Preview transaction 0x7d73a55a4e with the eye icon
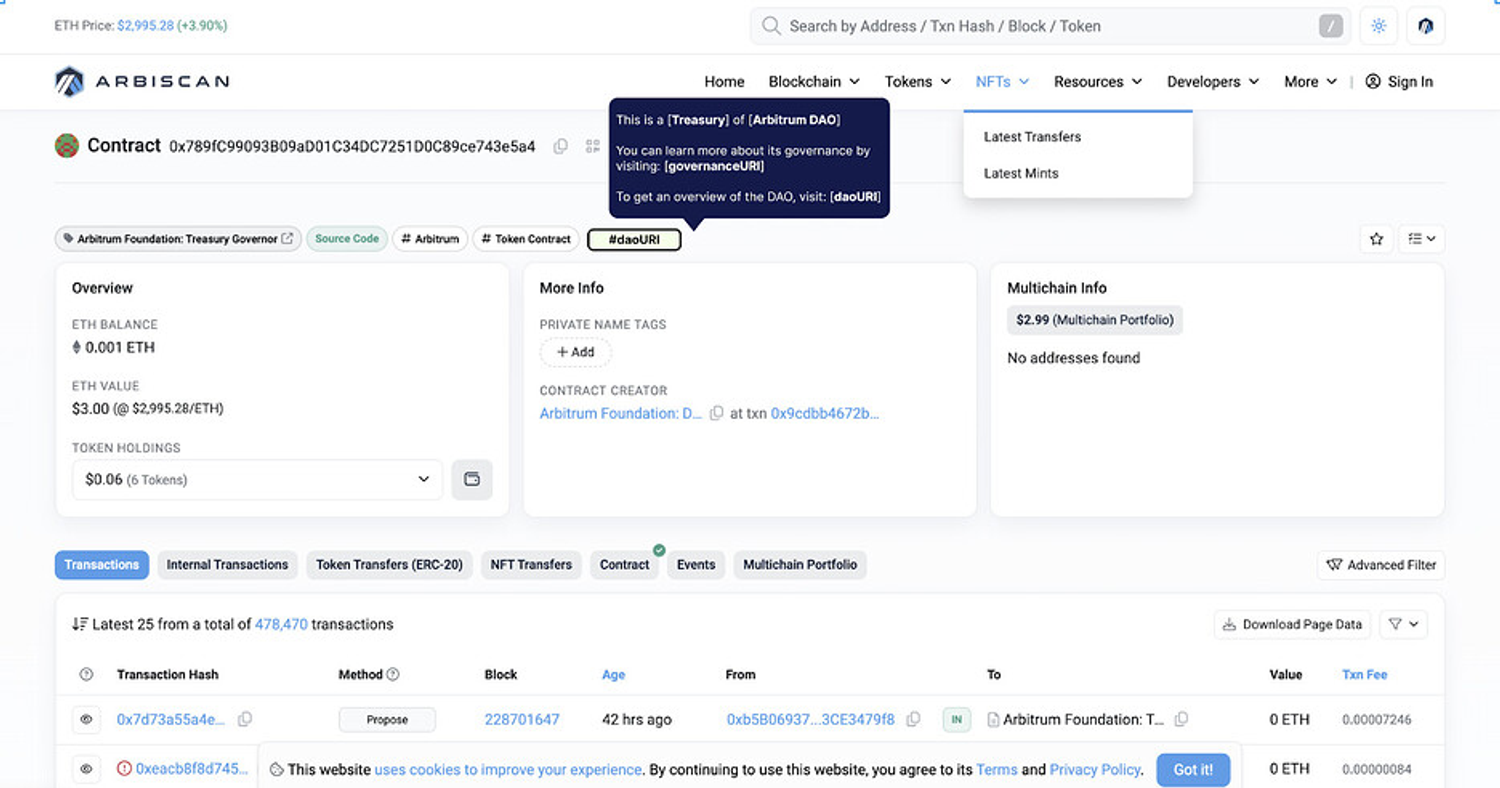1500x788 pixels. (86, 719)
